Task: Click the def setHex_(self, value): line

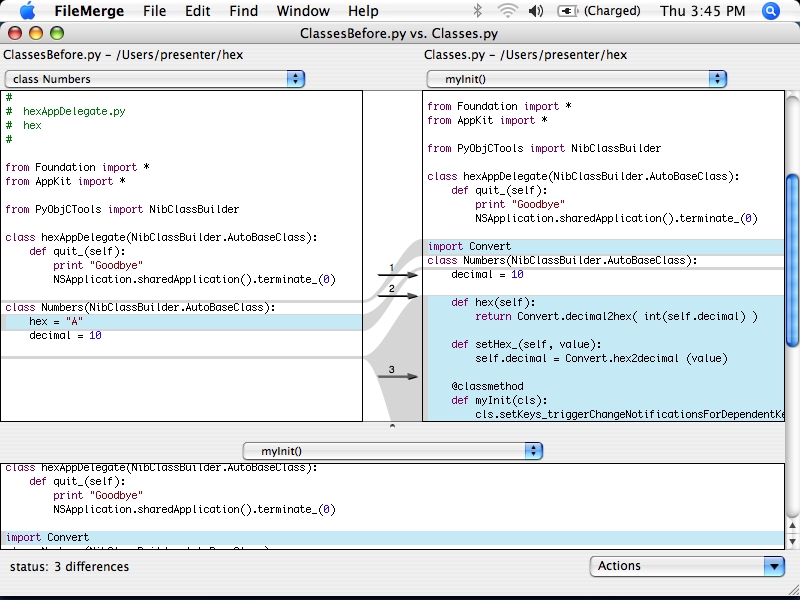Action: [526, 344]
